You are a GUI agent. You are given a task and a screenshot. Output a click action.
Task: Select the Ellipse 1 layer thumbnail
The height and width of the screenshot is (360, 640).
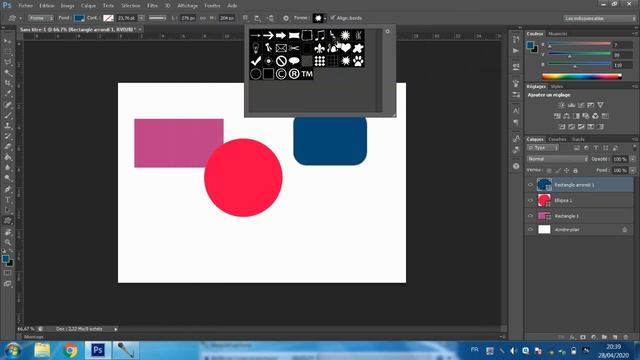click(x=544, y=200)
